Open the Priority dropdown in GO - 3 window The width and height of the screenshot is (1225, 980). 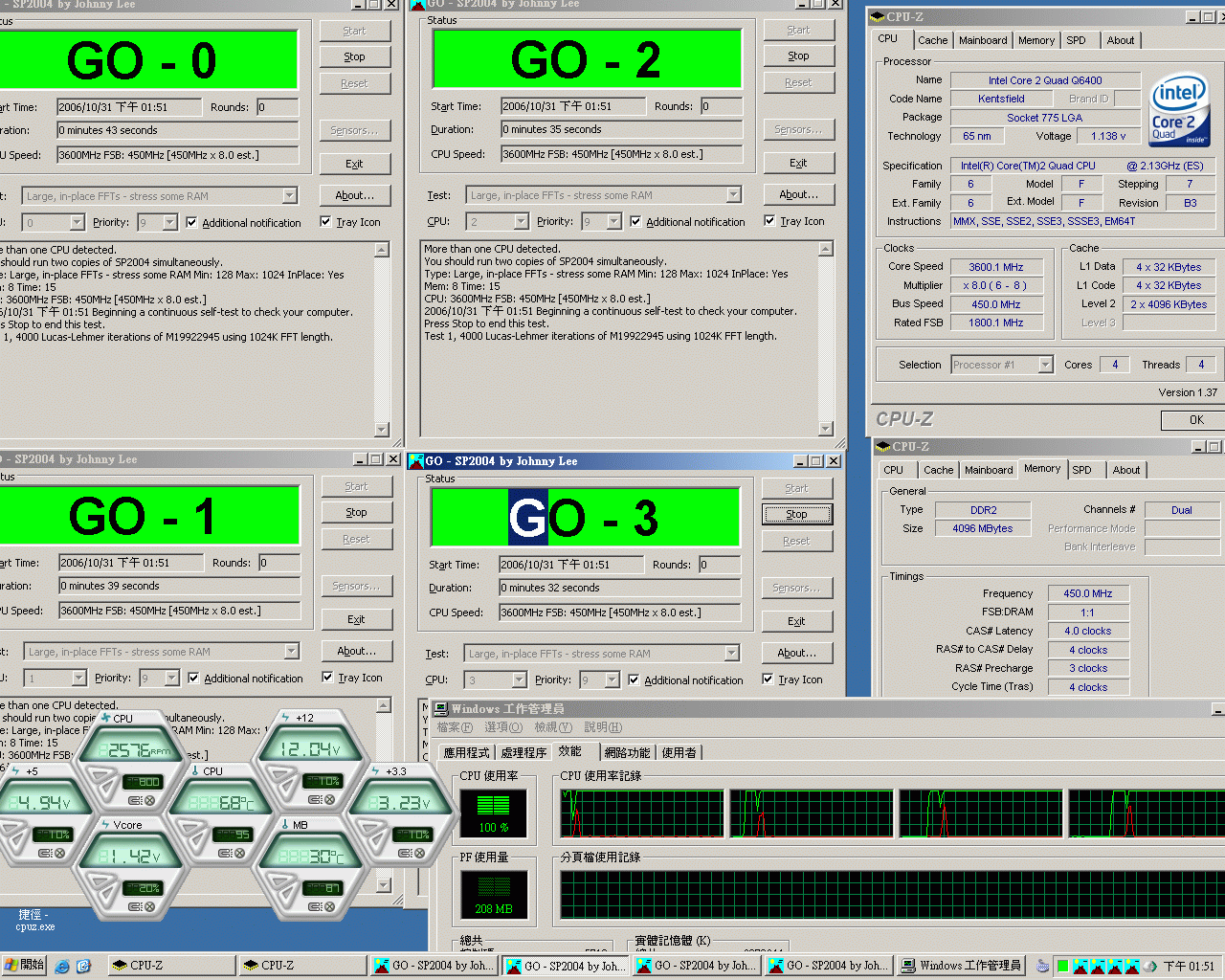[612, 679]
